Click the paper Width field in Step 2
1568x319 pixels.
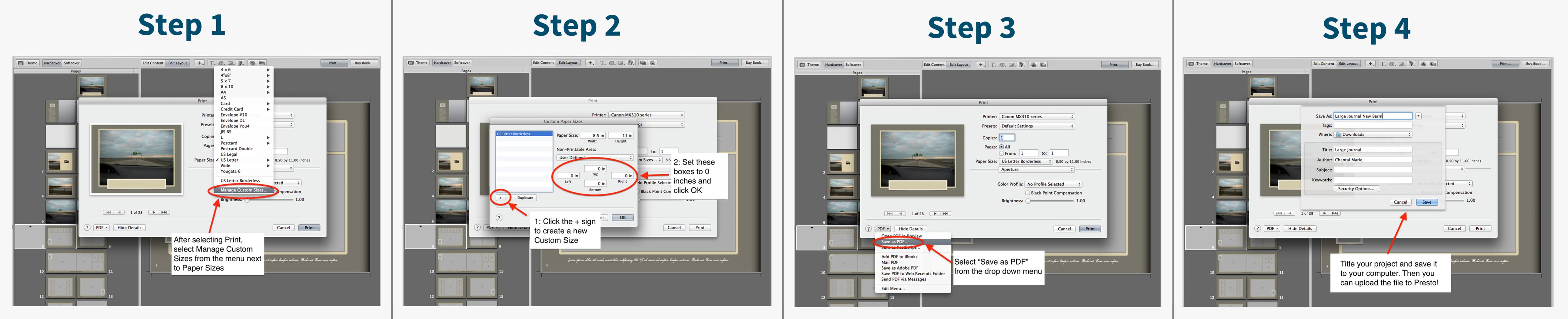click(x=593, y=135)
